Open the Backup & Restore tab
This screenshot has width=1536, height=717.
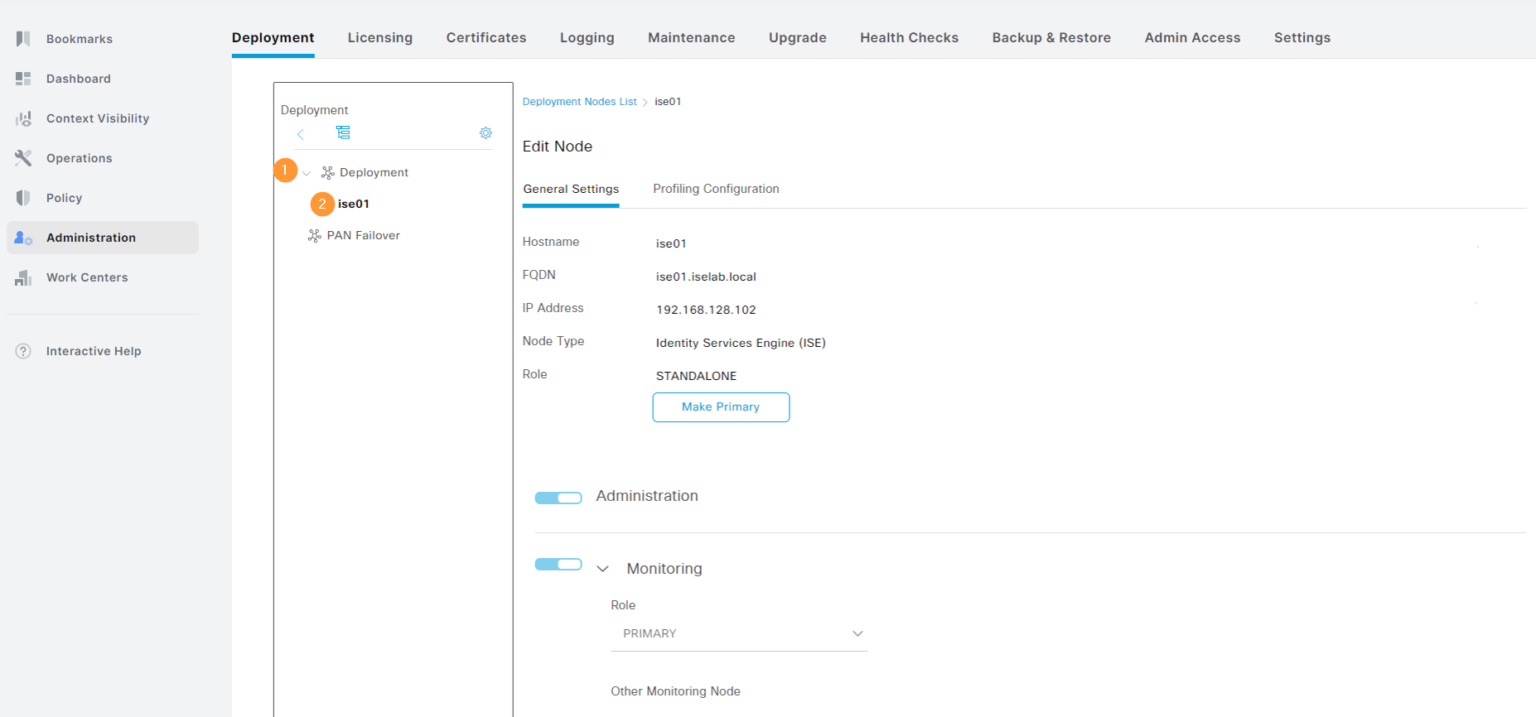[1051, 37]
